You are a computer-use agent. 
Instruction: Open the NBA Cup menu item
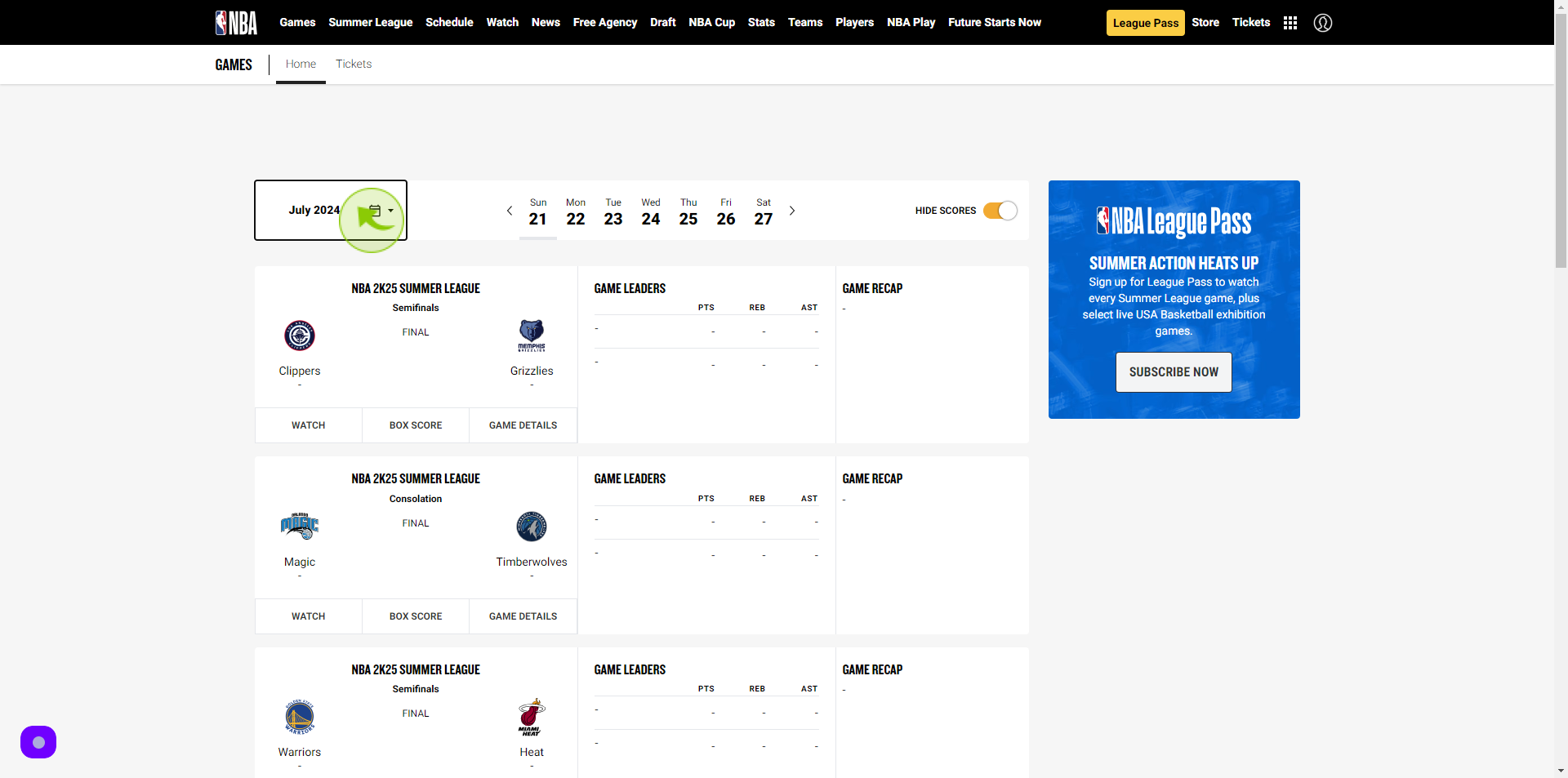[712, 23]
